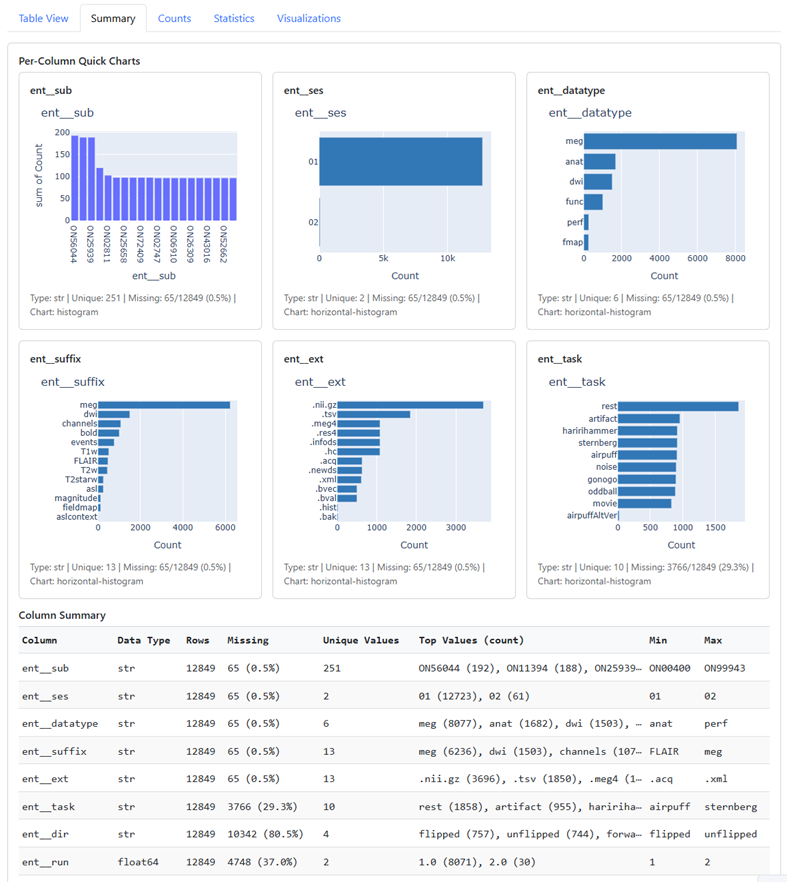This screenshot has width=787, height=882.
Task: Click the ent__task stats line 'Missing: 3766/12849'
Action: coord(673,567)
